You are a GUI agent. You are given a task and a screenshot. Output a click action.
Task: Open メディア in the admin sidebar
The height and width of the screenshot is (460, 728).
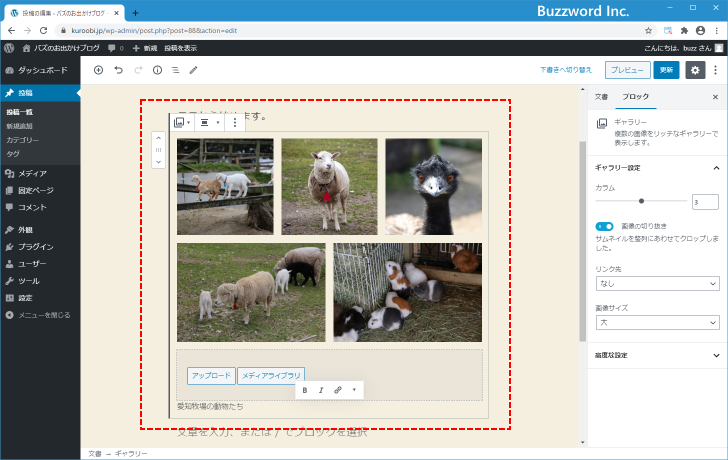[x=32, y=173]
